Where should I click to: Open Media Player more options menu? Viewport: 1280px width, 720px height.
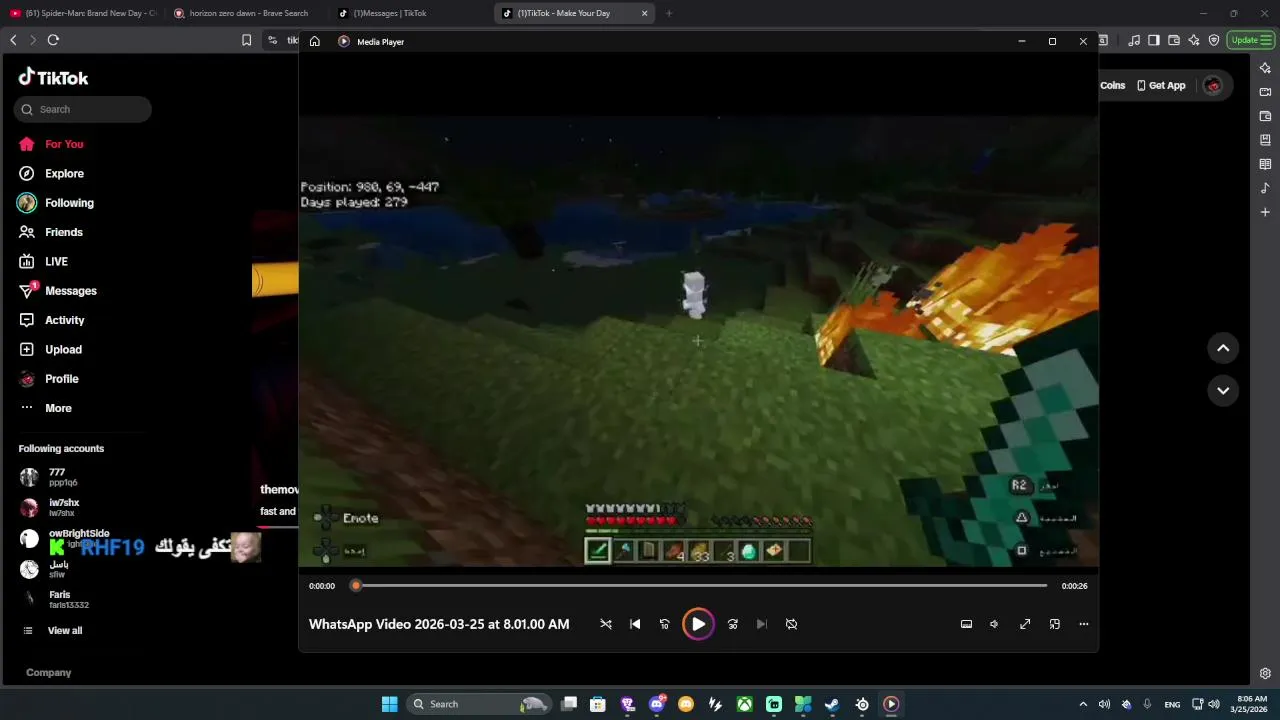click(1083, 624)
